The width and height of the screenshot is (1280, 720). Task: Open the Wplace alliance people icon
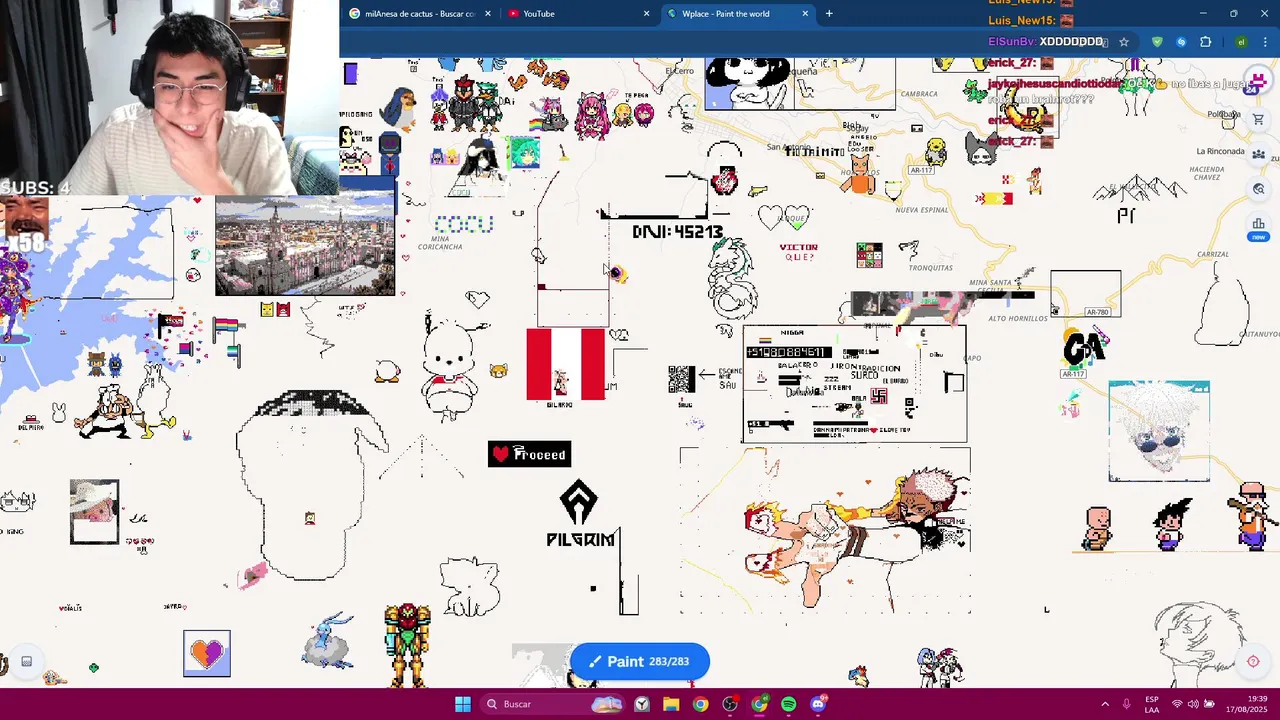tap(1258, 155)
